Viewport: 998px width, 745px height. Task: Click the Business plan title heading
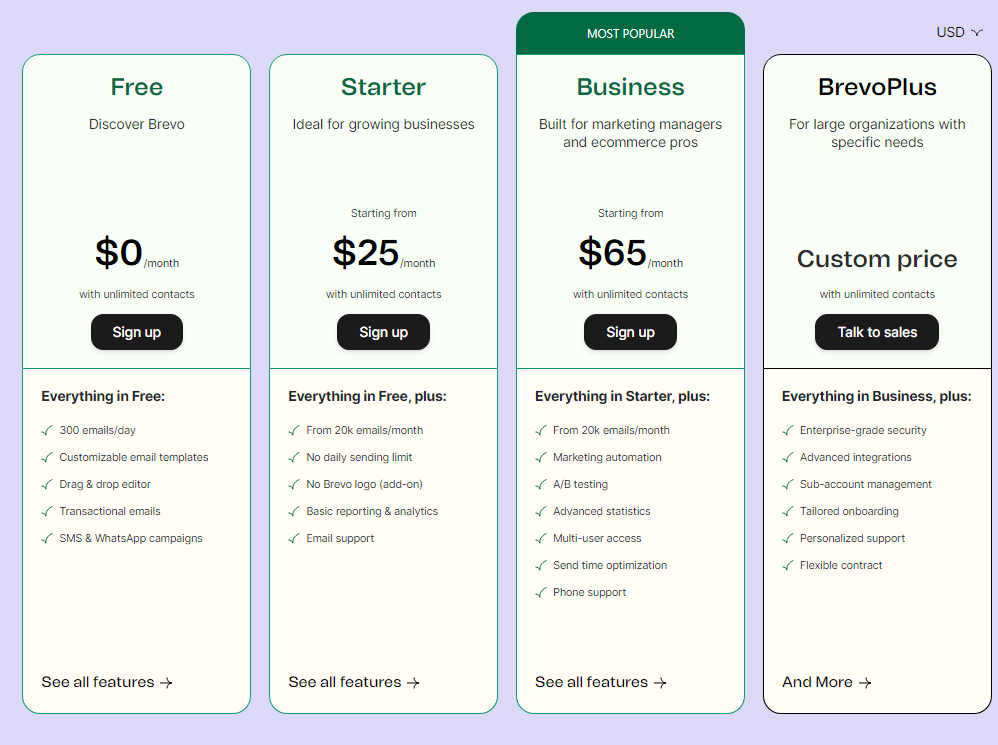pyautogui.click(x=630, y=87)
